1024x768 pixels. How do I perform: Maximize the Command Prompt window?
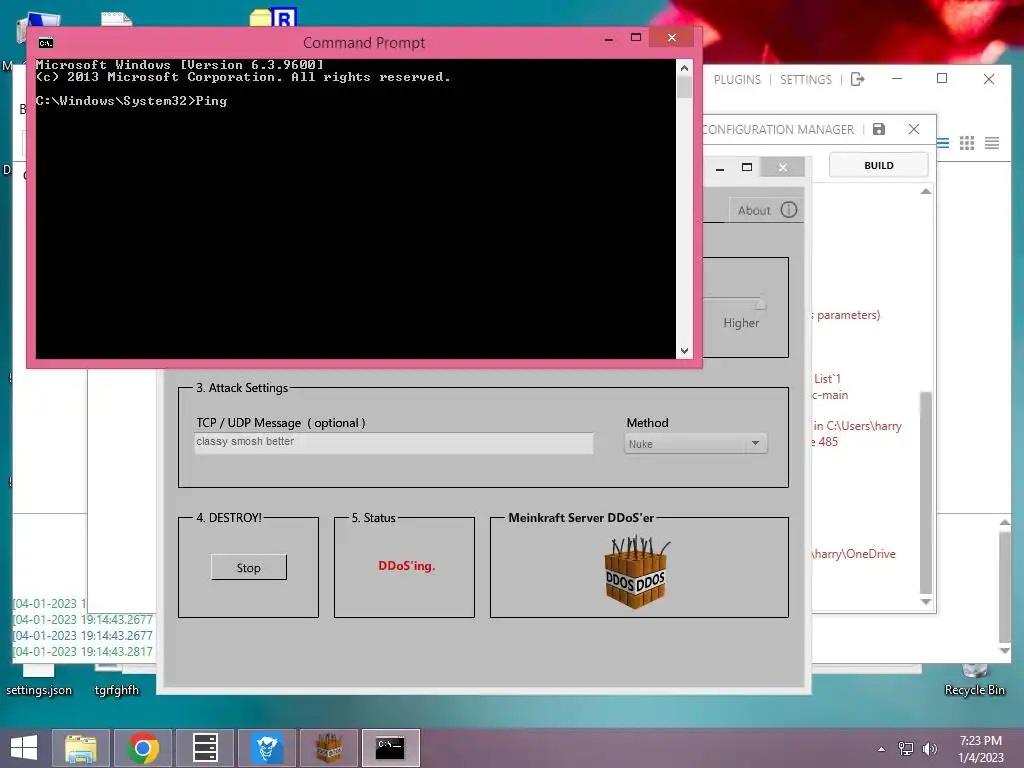635,38
